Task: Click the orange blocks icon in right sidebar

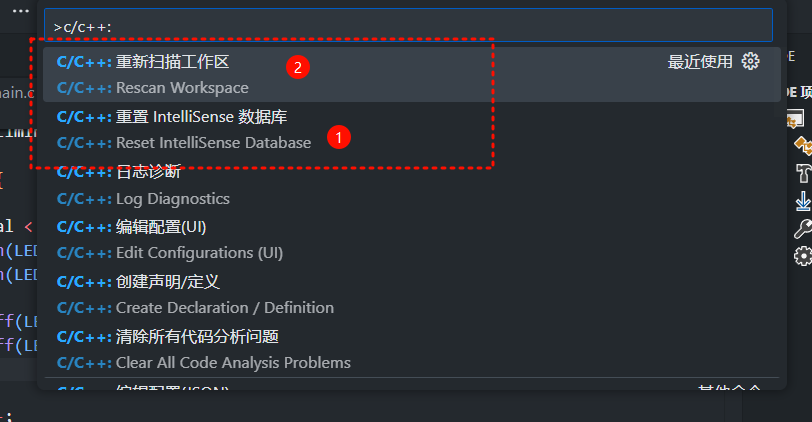Action: coord(802,146)
